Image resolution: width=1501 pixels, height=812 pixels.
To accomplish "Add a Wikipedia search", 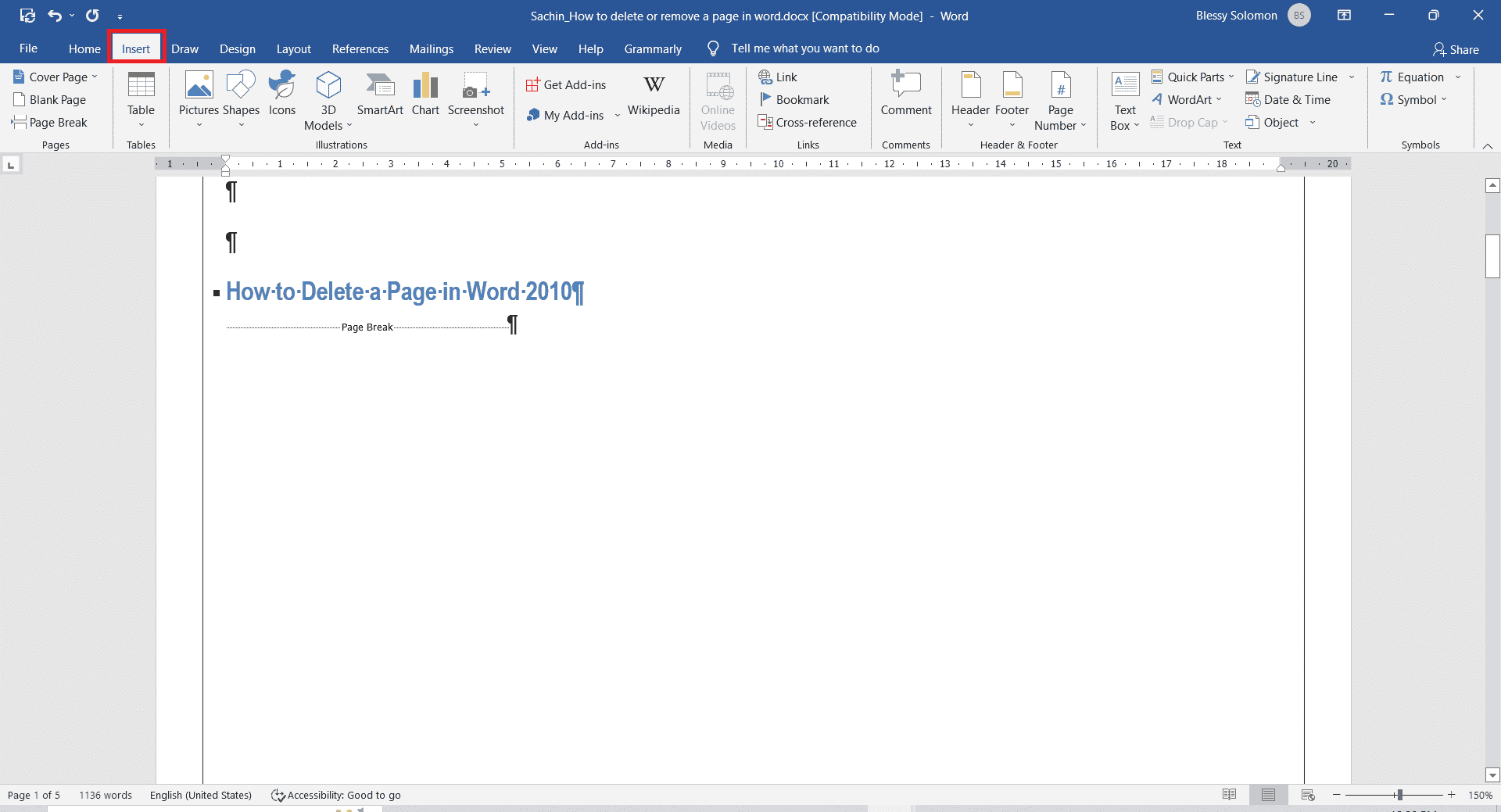I will 654,94.
